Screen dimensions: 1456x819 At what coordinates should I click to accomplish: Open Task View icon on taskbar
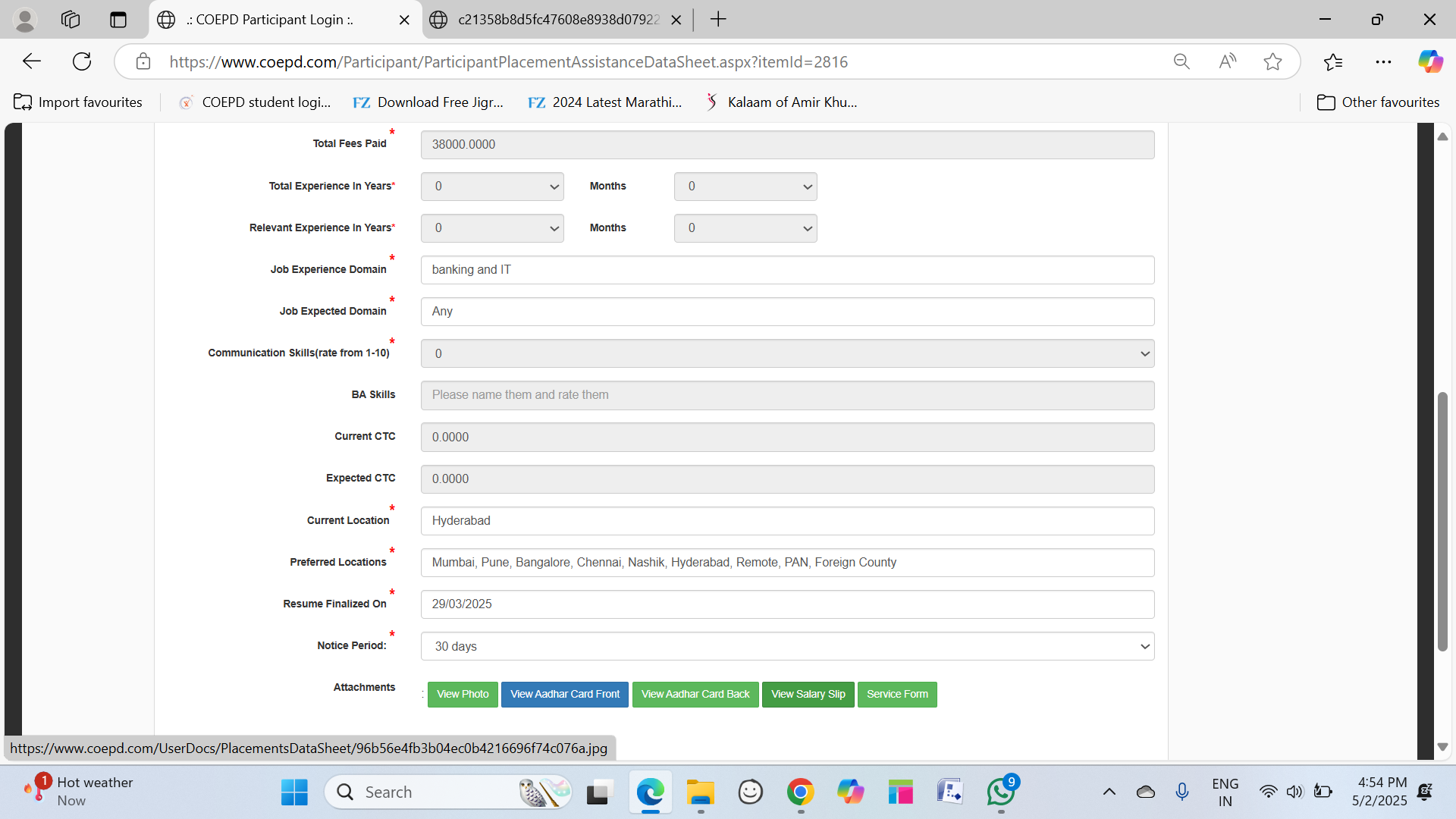[598, 792]
